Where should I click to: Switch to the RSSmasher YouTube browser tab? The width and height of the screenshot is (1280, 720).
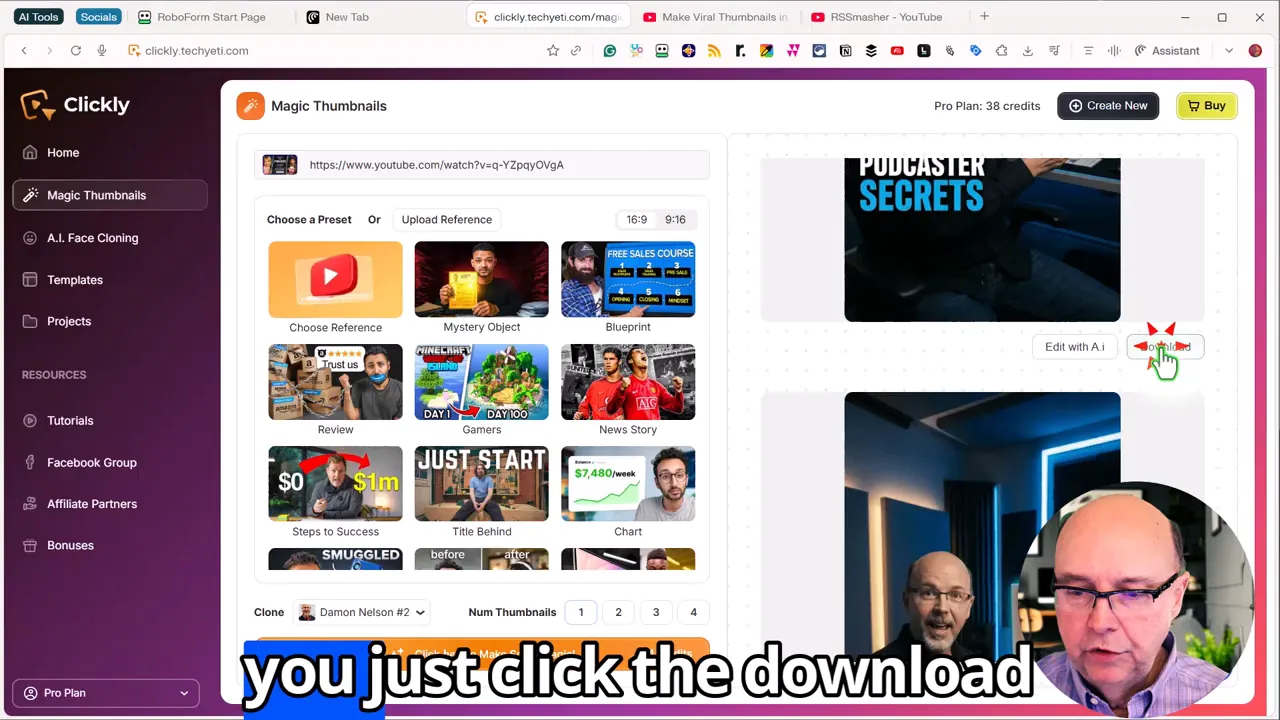tap(878, 16)
